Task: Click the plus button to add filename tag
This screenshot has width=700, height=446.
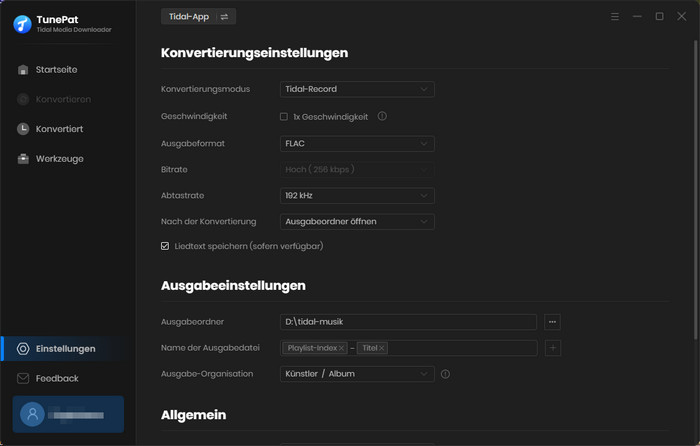Action: pyautogui.click(x=553, y=348)
